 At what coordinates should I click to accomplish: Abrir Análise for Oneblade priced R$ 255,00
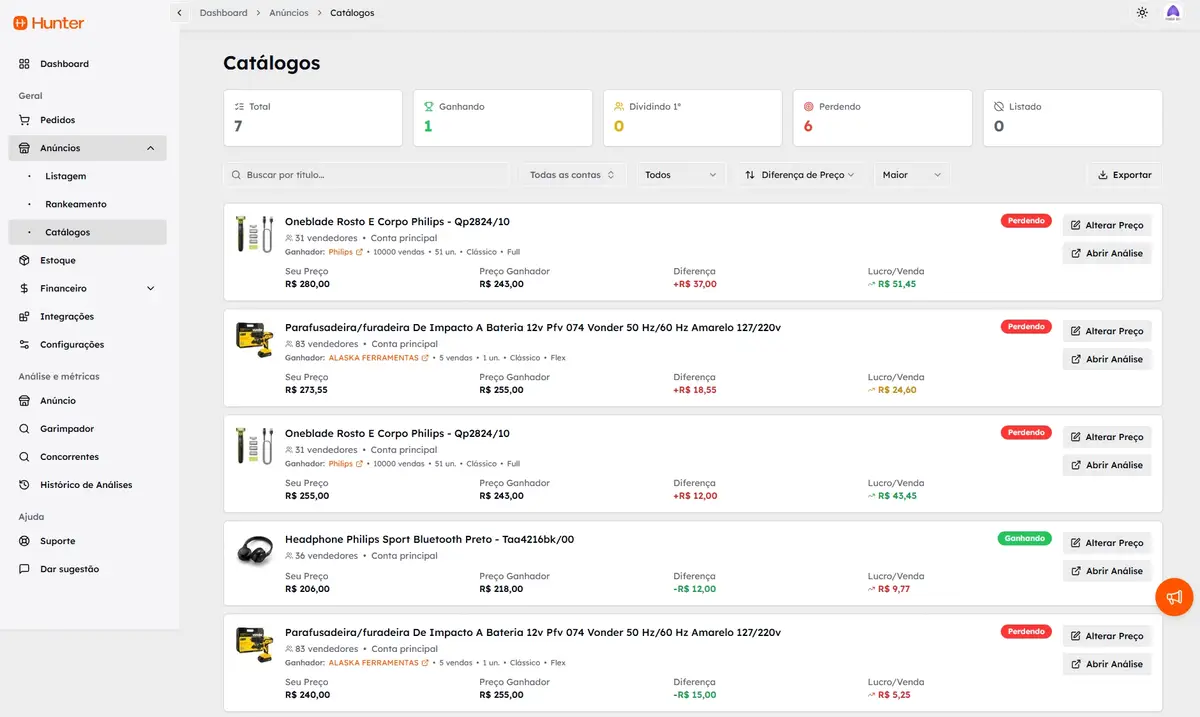[x=1107, y=465]
